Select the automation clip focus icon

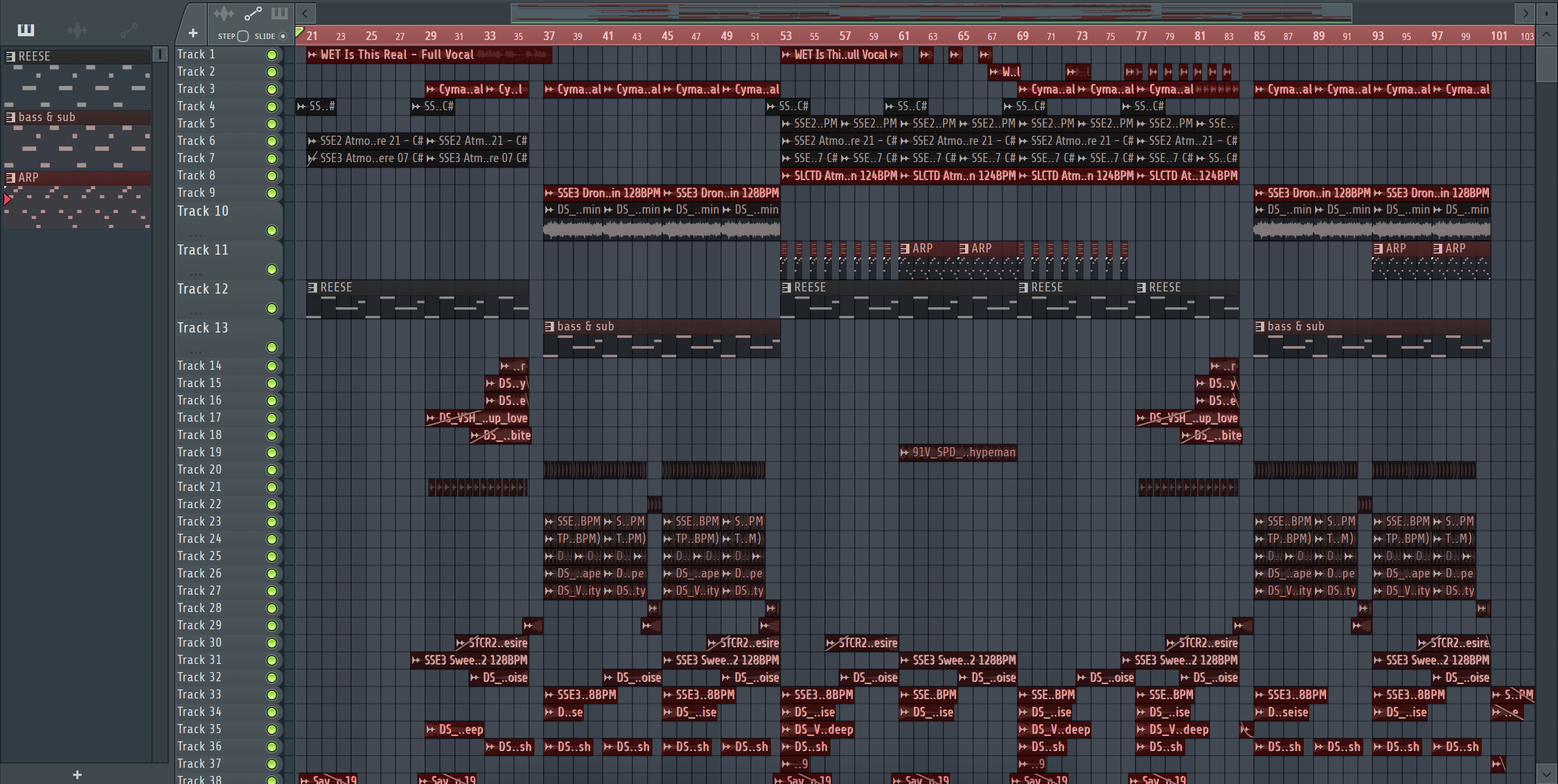(253, 14)
